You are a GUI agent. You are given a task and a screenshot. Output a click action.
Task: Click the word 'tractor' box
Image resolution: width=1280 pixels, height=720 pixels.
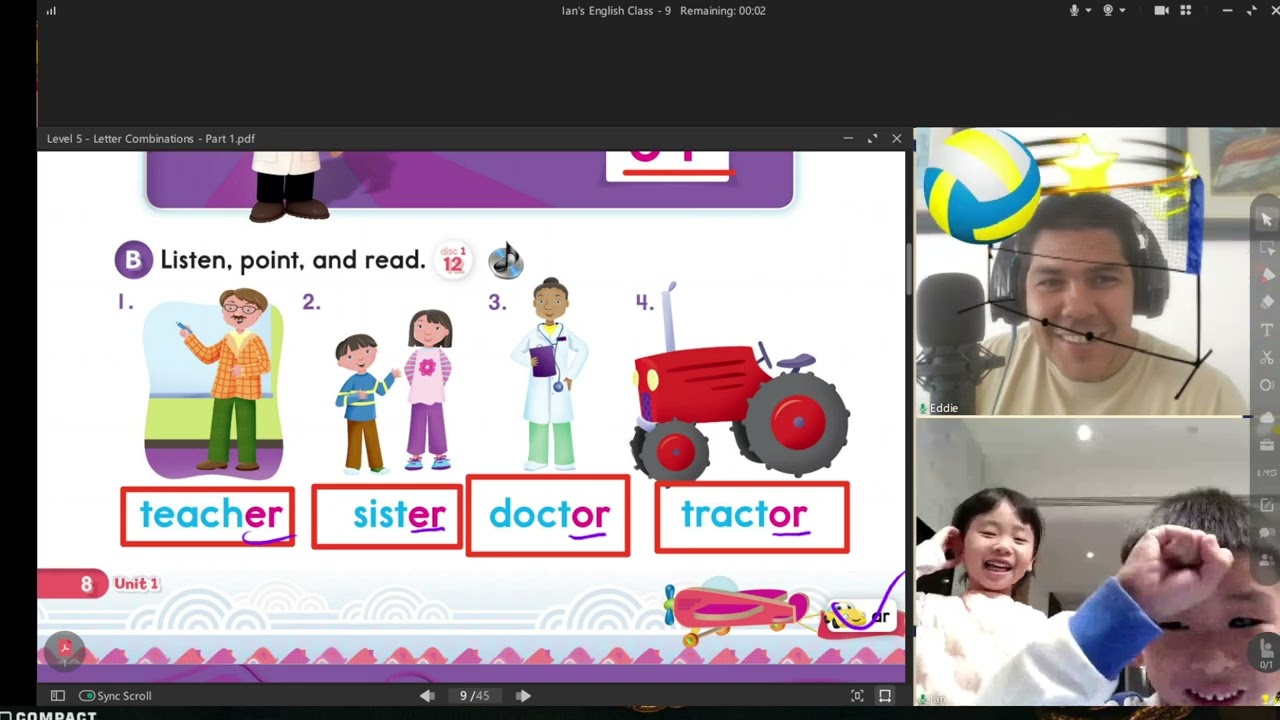point(752,517)
